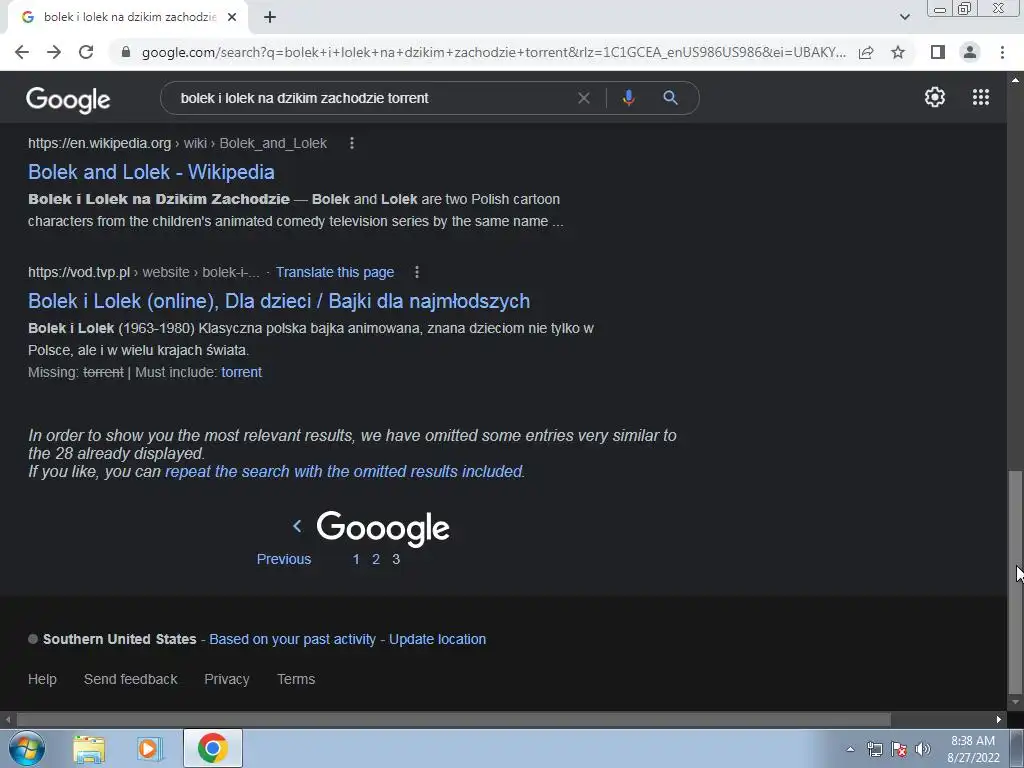This screenshot has width=1024, height=768.
Task: Open Based on your past activity link
Action: point(293,639)
